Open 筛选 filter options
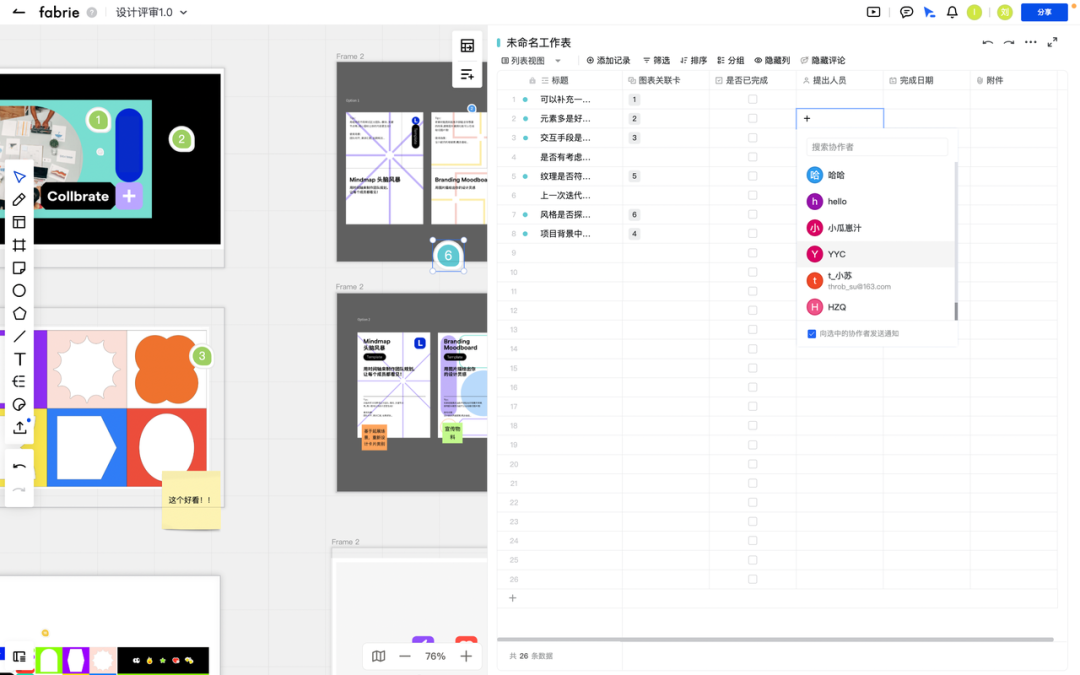Screen dimensions: 1080x675 point(656,61)
